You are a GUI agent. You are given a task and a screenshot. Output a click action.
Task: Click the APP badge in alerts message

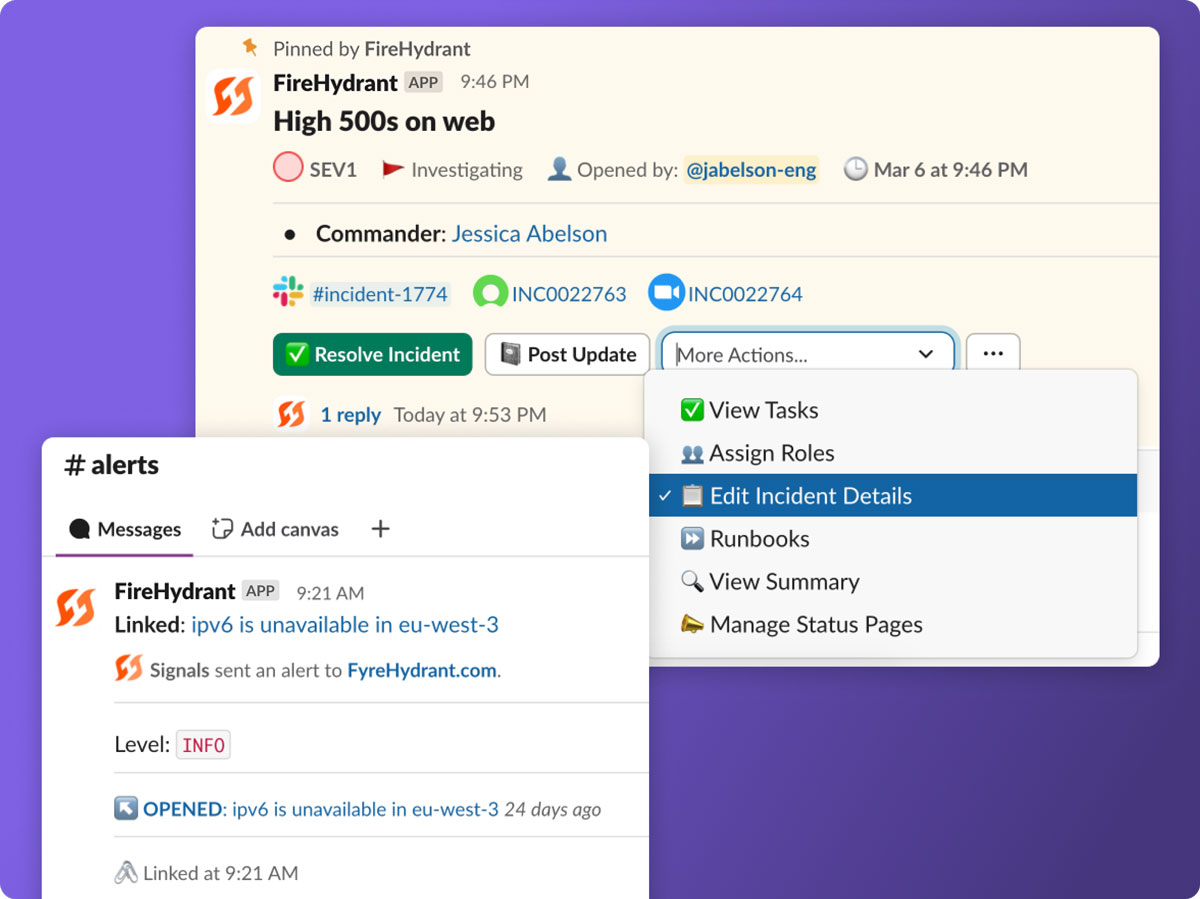click(x=261, y=591)
